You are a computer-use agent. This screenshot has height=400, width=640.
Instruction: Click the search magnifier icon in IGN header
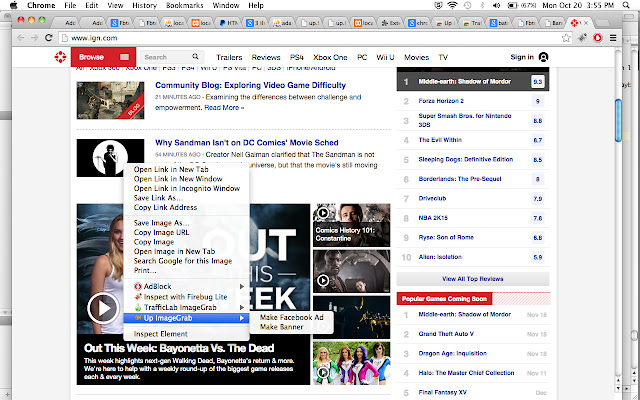[196, 57]
